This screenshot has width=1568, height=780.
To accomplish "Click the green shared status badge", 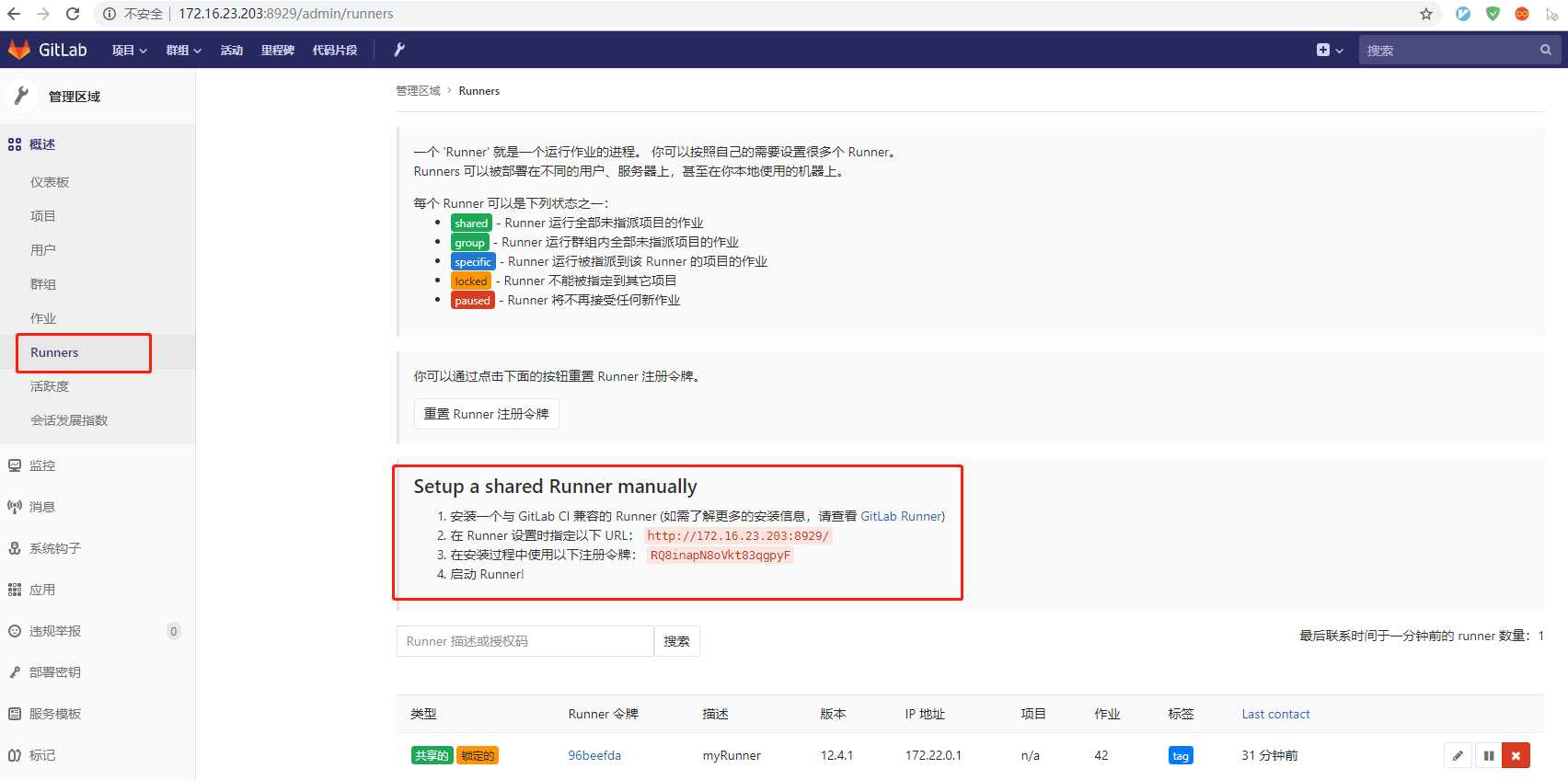I will pyautogui.click(x=471, y=223).
